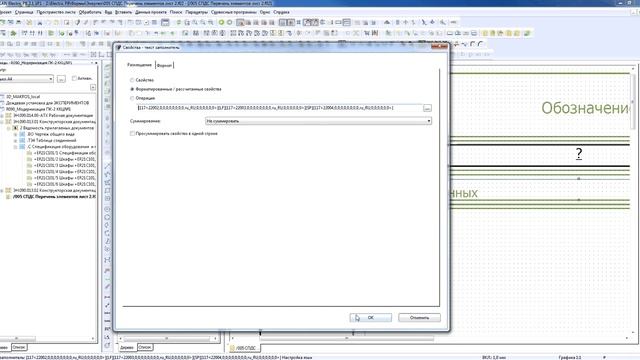Open the Страница menu
This screenshot has width=640, height=360.
coord(24,12)
